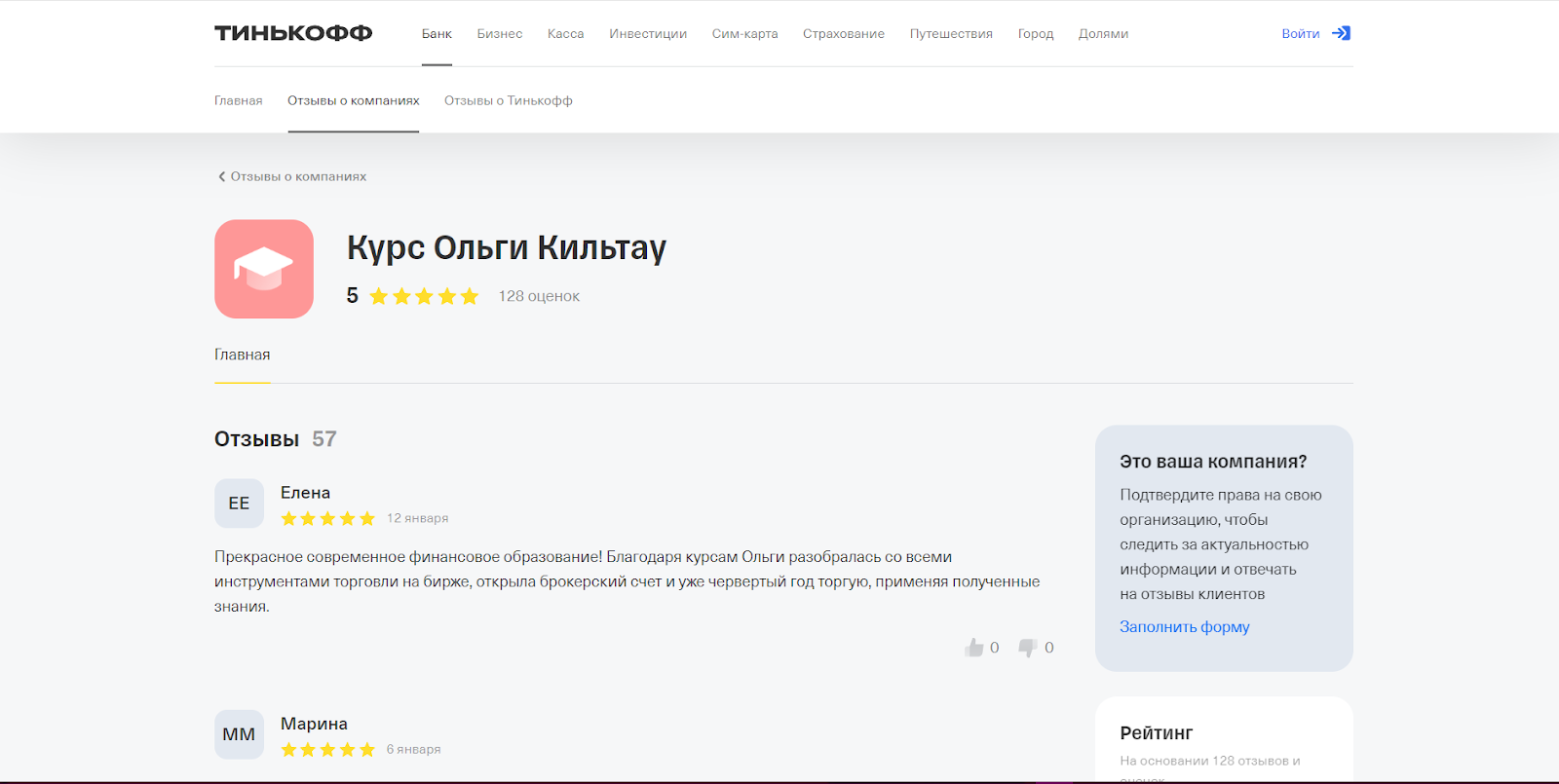The image size is (1559, 784).
Task: Click the login arrow icon
Action: pos(1342,33)
